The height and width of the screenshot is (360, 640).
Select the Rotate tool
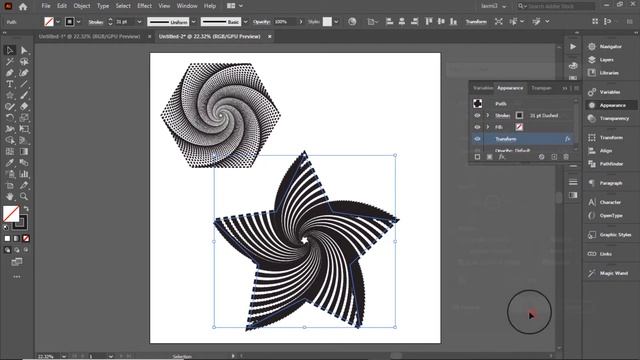pos(9,118)
